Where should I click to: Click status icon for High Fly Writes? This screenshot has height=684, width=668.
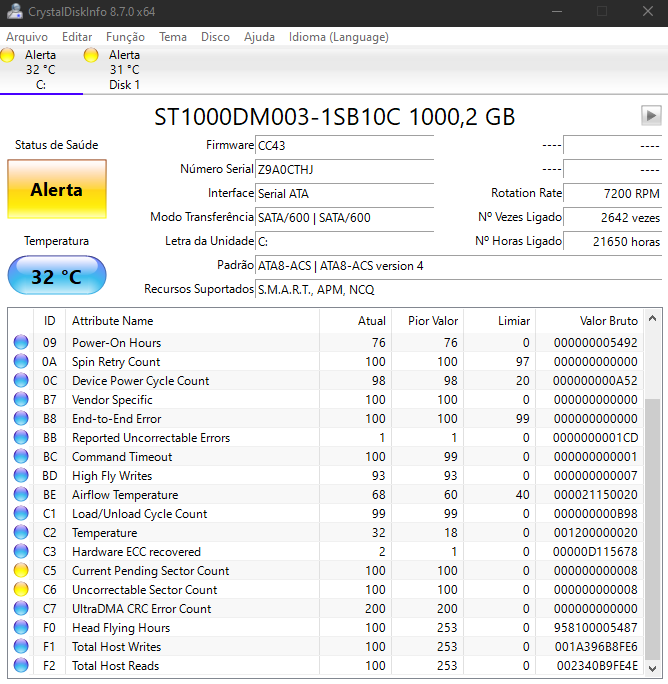pos(21,475)
